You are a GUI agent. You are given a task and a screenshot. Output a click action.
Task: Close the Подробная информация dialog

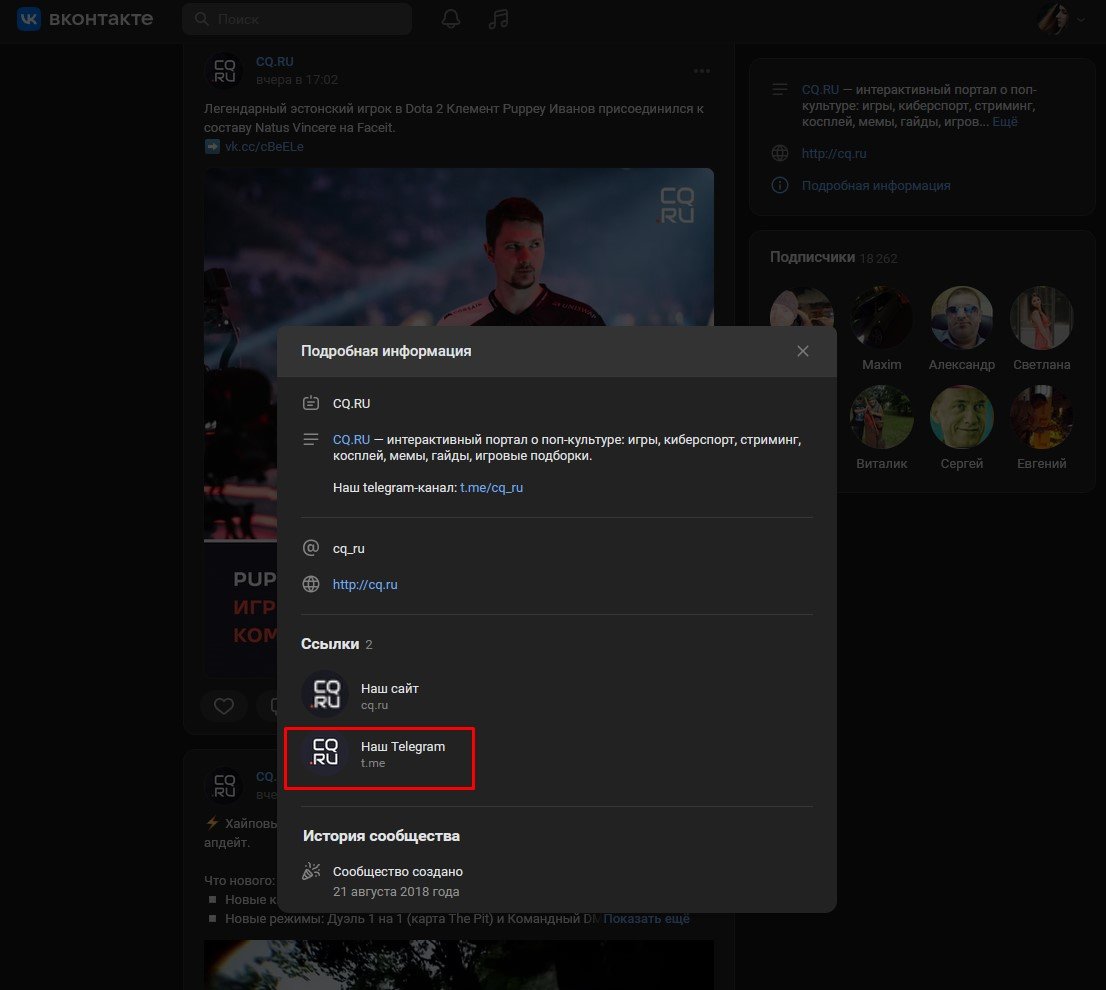[x=803, y=351]
